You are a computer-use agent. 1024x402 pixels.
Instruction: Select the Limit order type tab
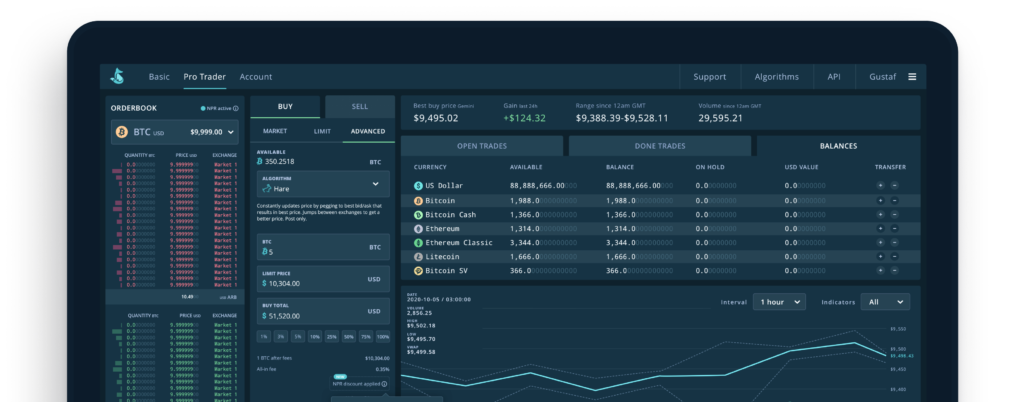(322, 131)
